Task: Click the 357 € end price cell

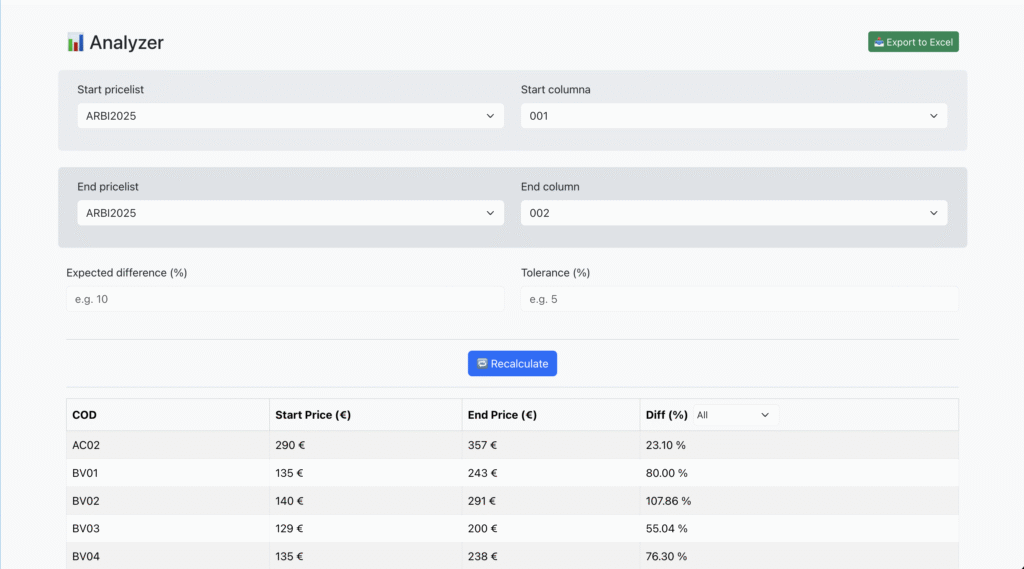Action: [482, 445]
